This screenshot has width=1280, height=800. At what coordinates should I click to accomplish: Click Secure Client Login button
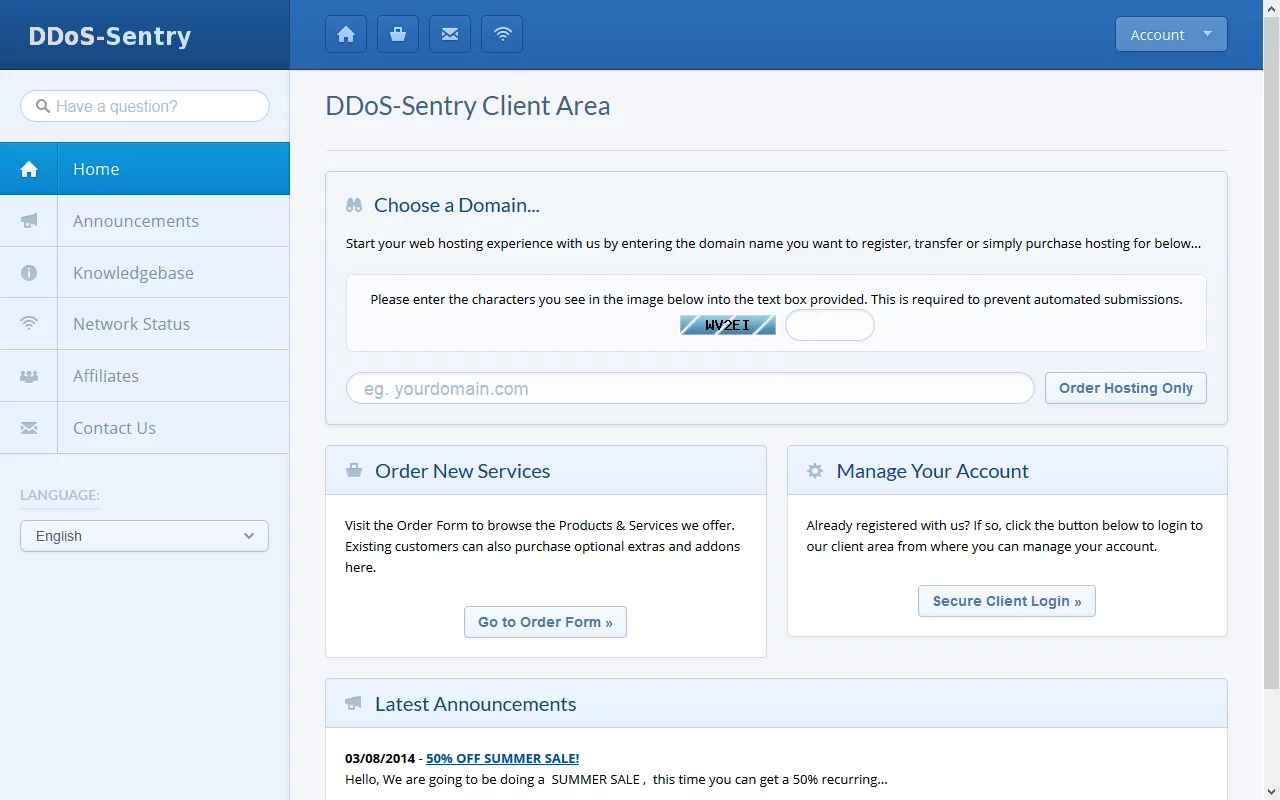tap(1007, 601)
